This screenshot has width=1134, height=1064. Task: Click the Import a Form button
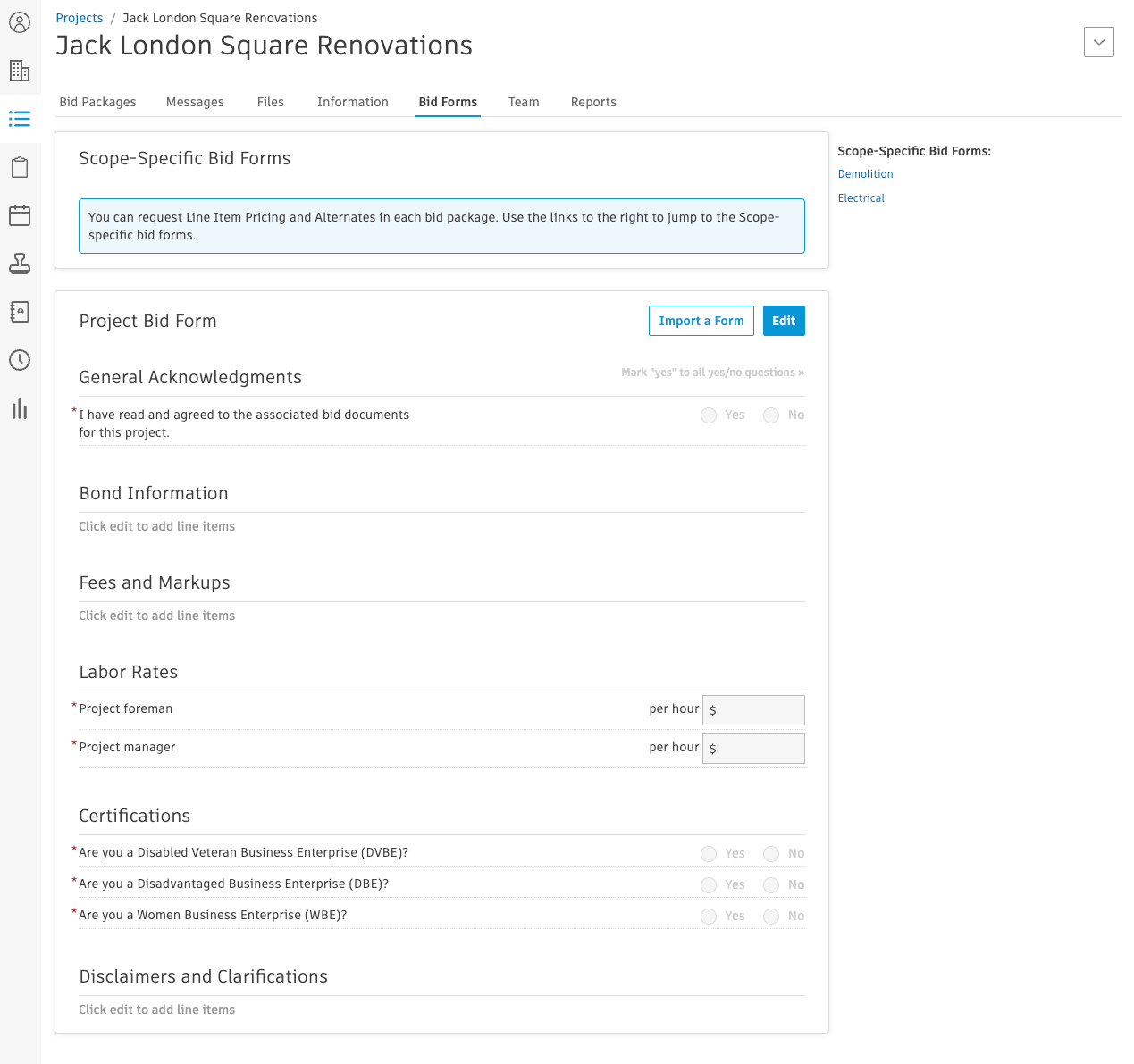pyautogui.click(x=701, y=321)
